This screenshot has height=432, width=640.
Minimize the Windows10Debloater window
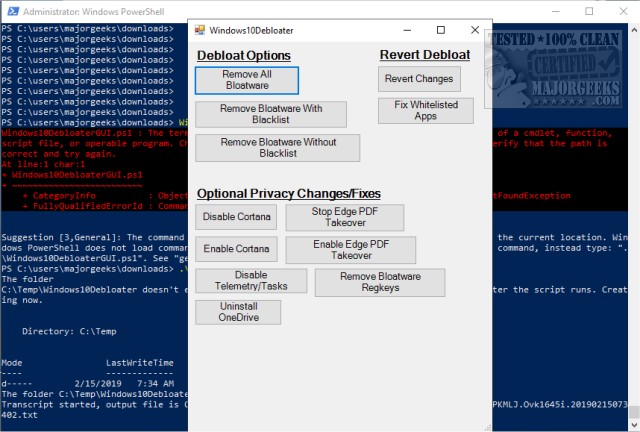(407, 30)
